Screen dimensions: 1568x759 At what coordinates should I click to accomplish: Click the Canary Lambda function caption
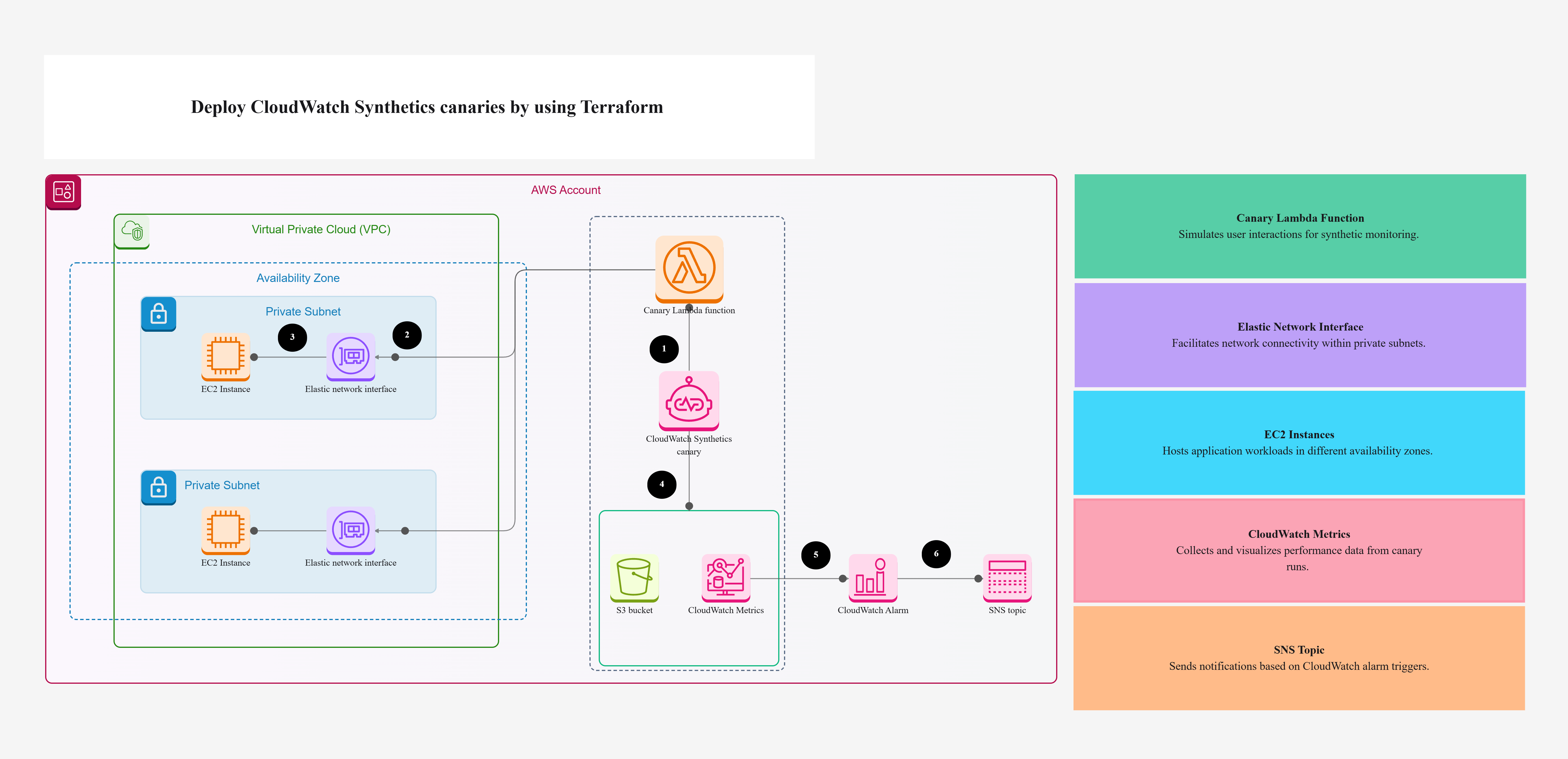point(689,310)
